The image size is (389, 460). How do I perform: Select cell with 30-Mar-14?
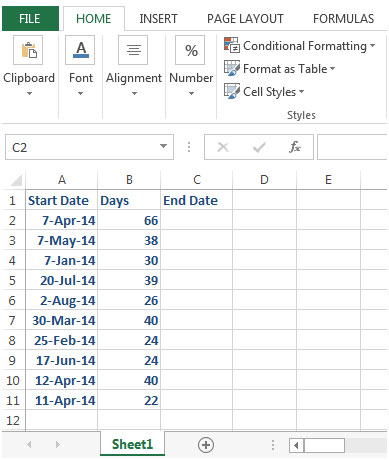pos(62,320)
